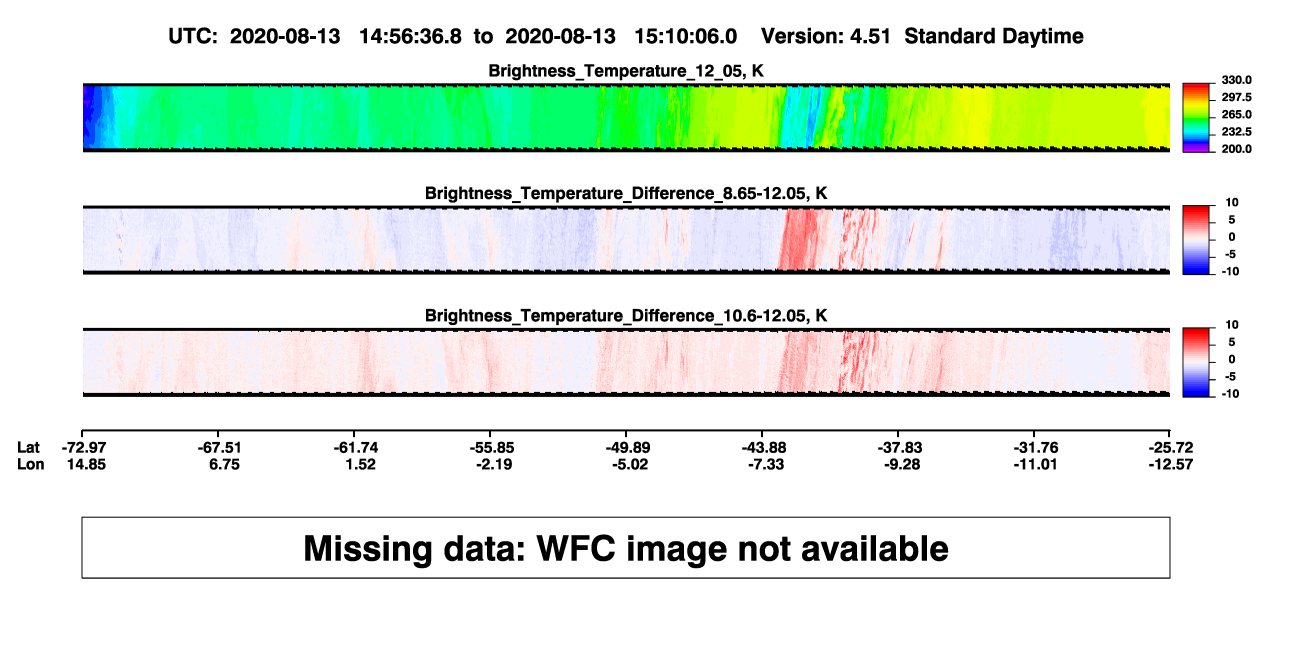Click the 10.6-12.05 difference image strip
The height and width of the screenshot is (667, 1300).
pyautogui.click(x=626, y=362)
